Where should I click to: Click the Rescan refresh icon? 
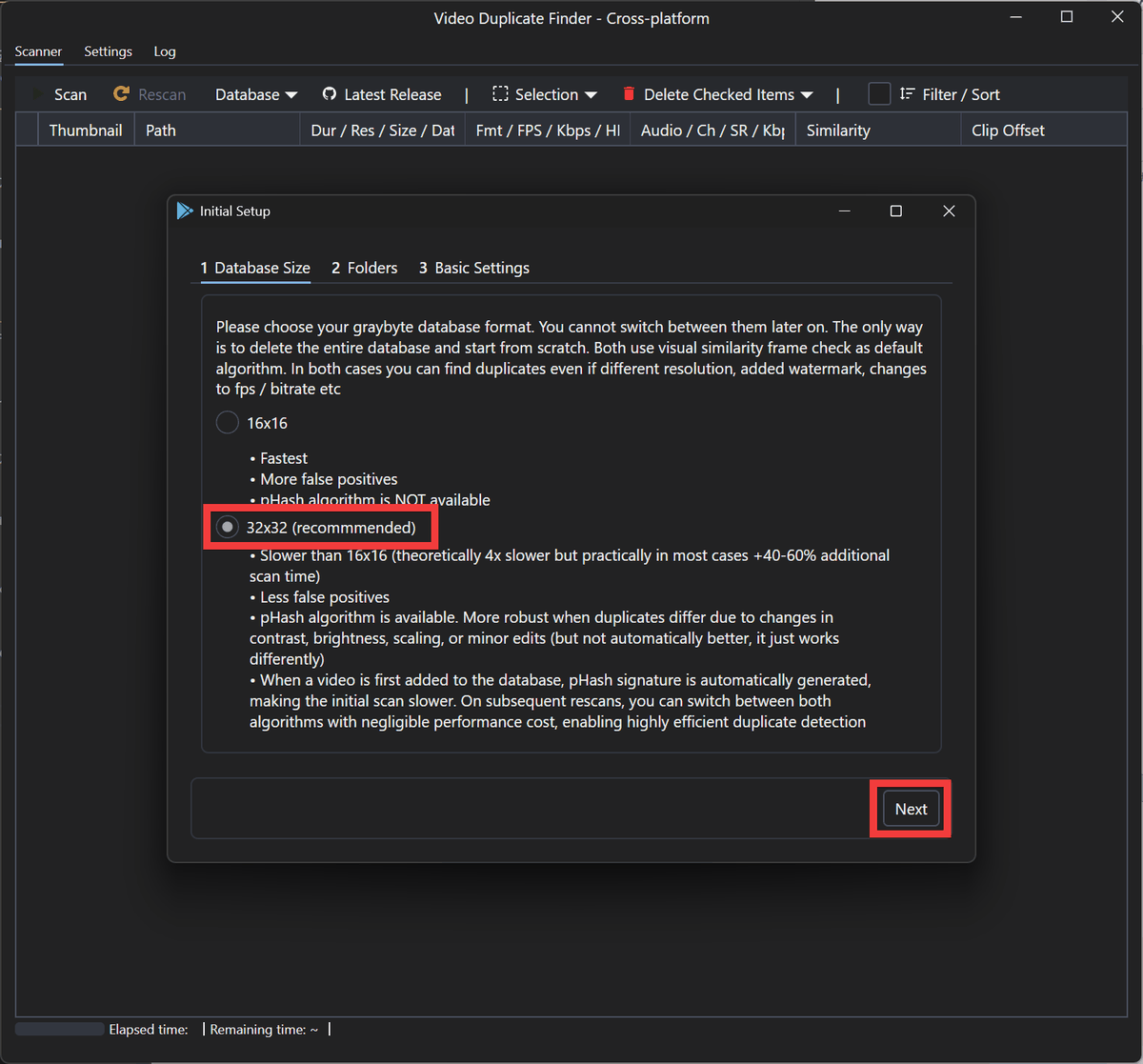[121, 94]
